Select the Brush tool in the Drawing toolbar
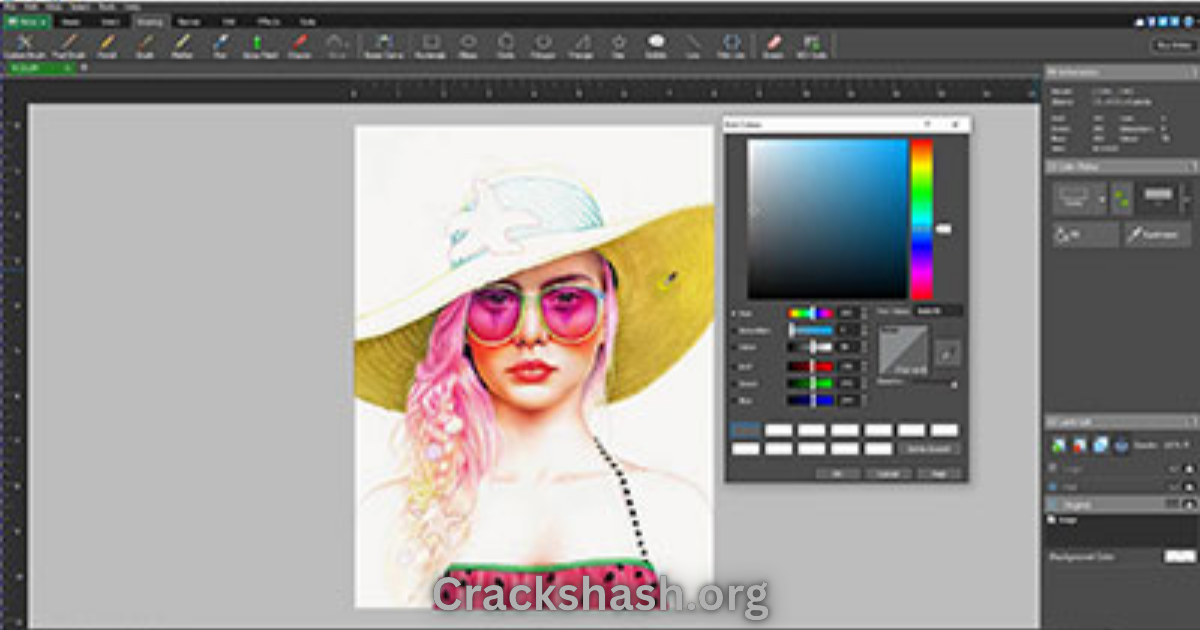1200x630 pixels. (145, 46)
